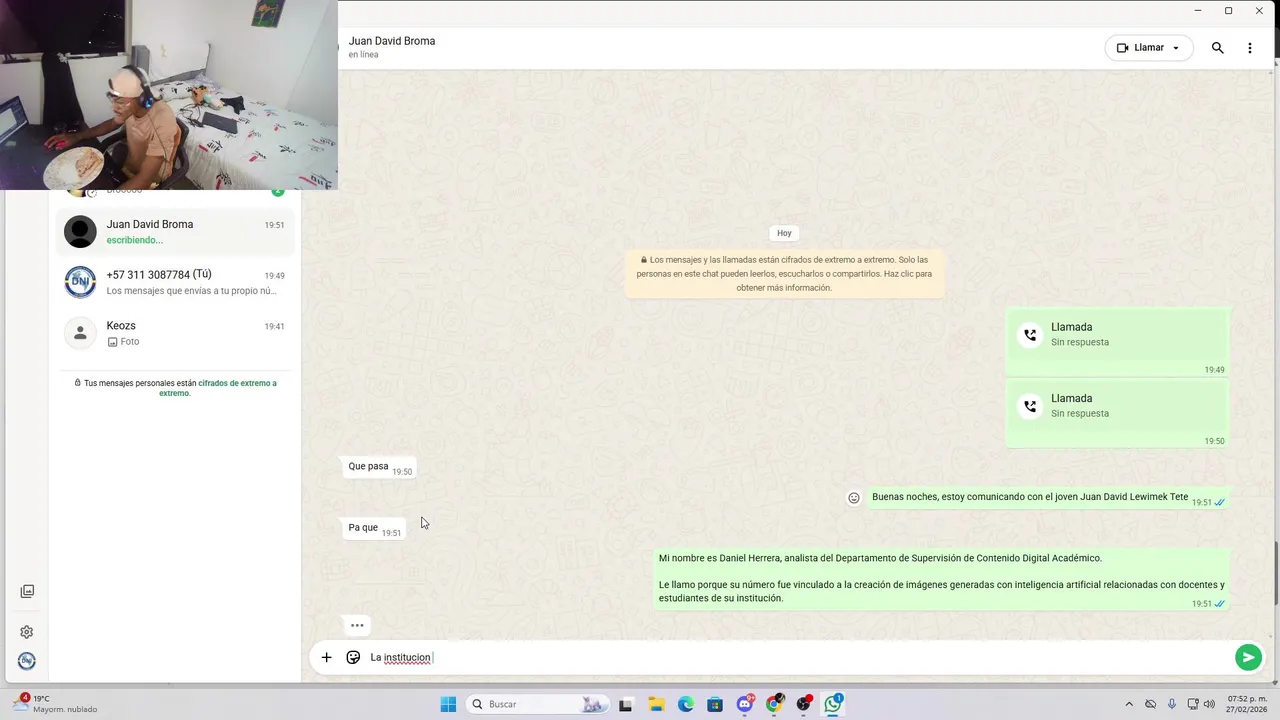Send the typed message
The image size is (1280, 720).
(1247, 657)
